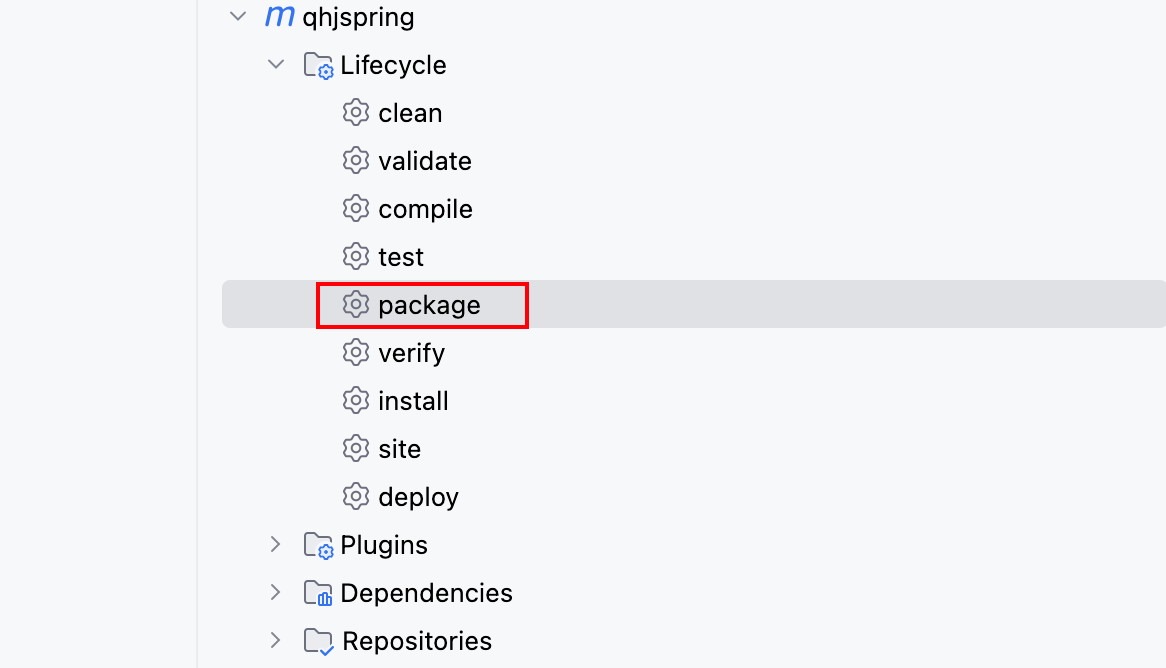Image resolution: width=1166 pixels, height=668 pixels.
Task: Select the site lifecycle phase
Action: coord(399,449)
